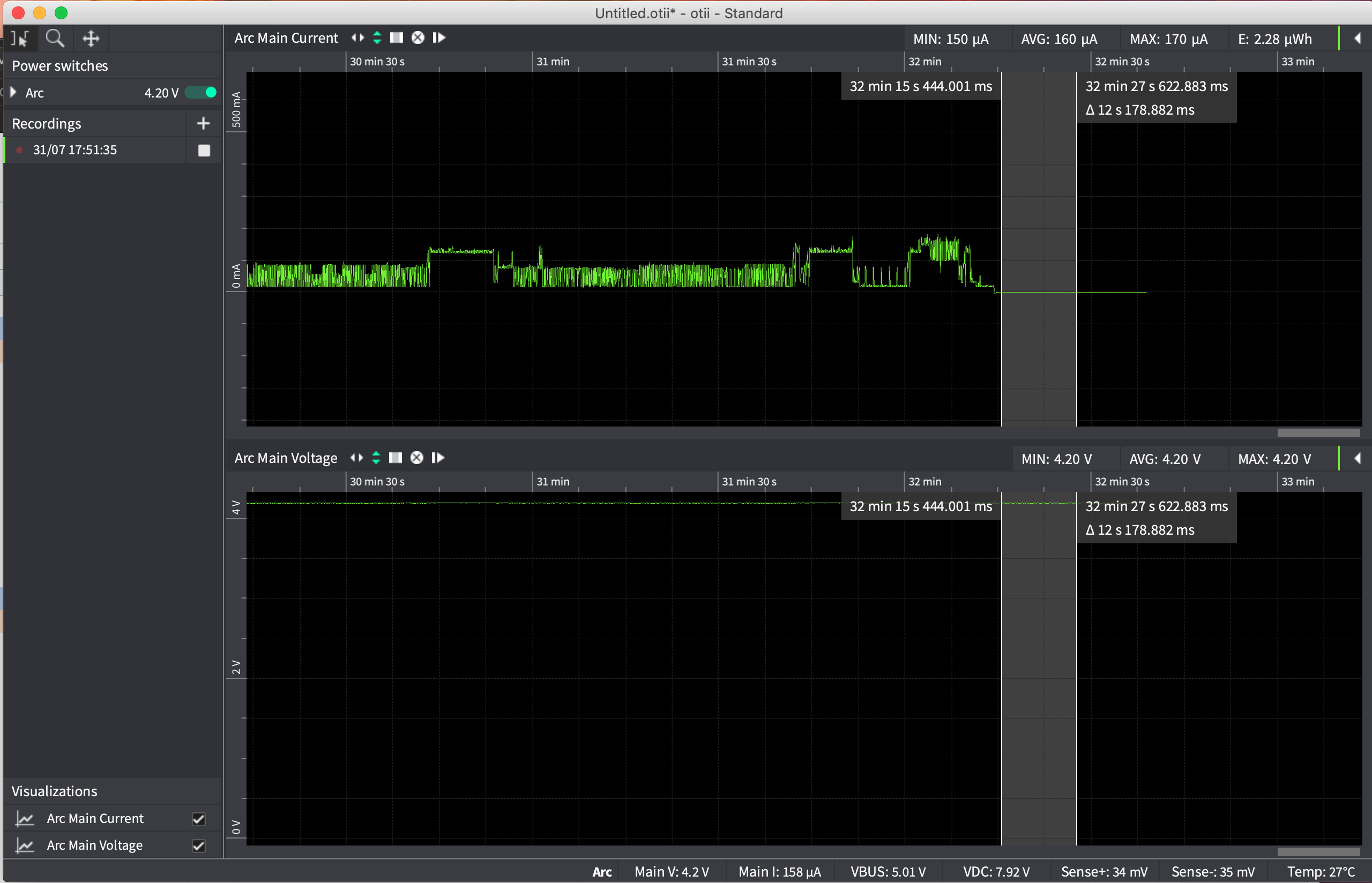The image size is (1372, 883).
Task: Collapse the Arc Main Voltage statistics panel arrow
Action: 1358,459
